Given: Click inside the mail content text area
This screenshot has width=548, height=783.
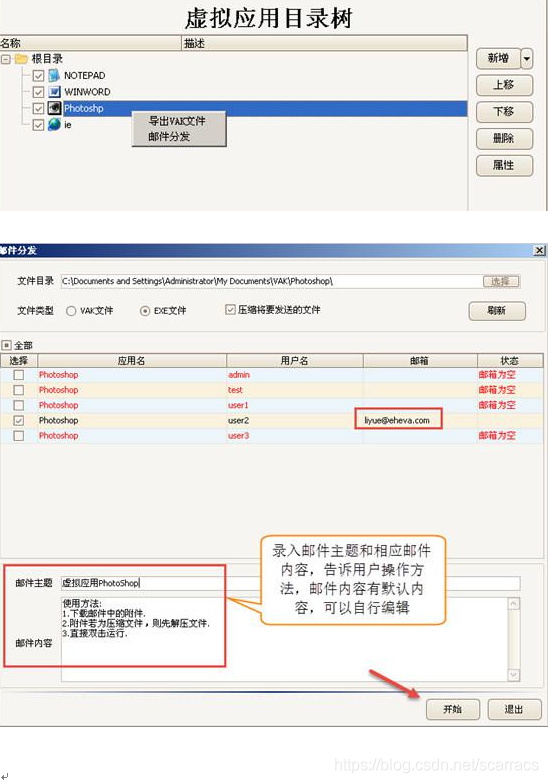Looking at the screenshot, I should point(284,639).
